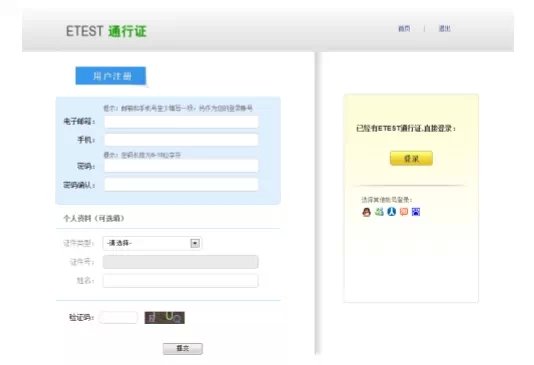This screenshot has height=365, width=534.
Task: Open the 用户注册 tab
Action: (111, 76)
